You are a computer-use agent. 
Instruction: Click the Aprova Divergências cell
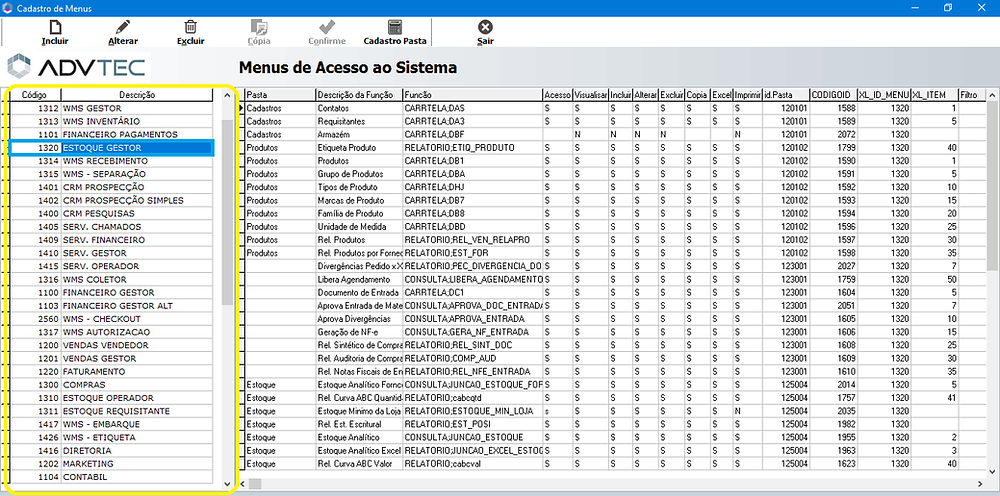(359, 319)
